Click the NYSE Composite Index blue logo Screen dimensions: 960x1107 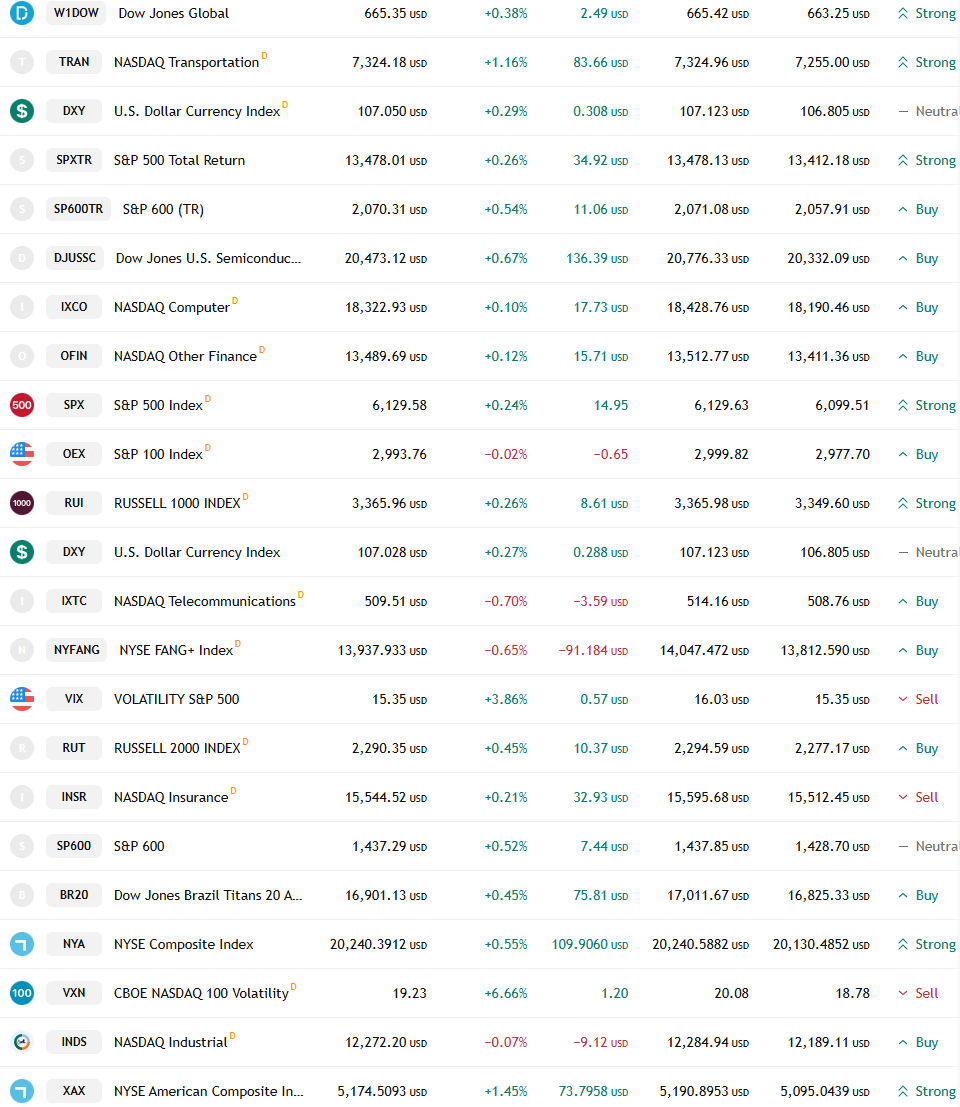[x=22, y=944]
